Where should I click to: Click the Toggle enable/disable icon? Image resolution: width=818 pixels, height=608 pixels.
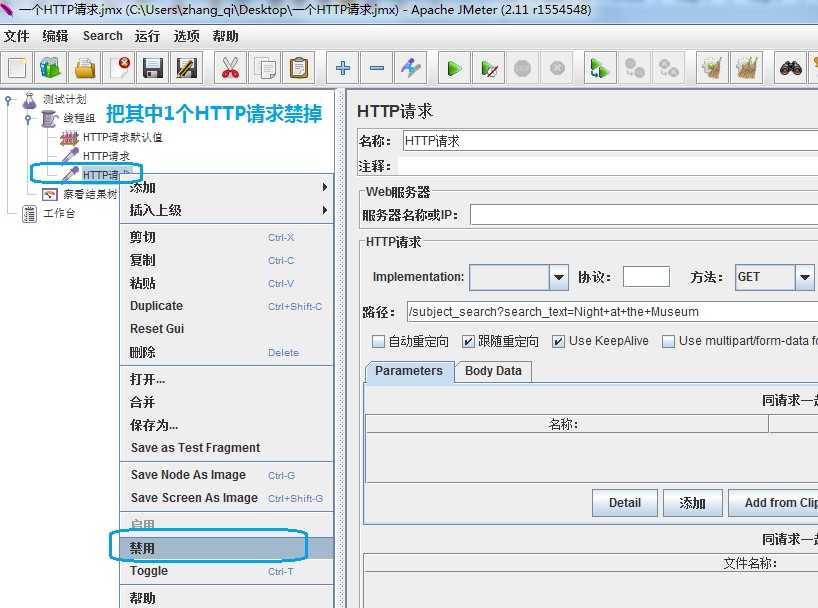coord(411,68)
